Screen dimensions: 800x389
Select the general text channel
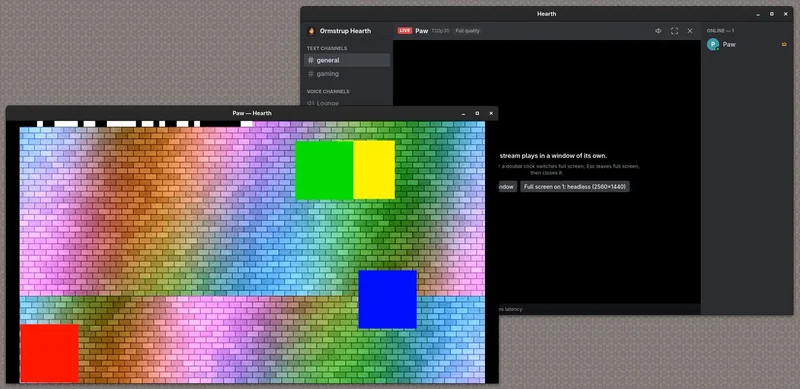347,60
